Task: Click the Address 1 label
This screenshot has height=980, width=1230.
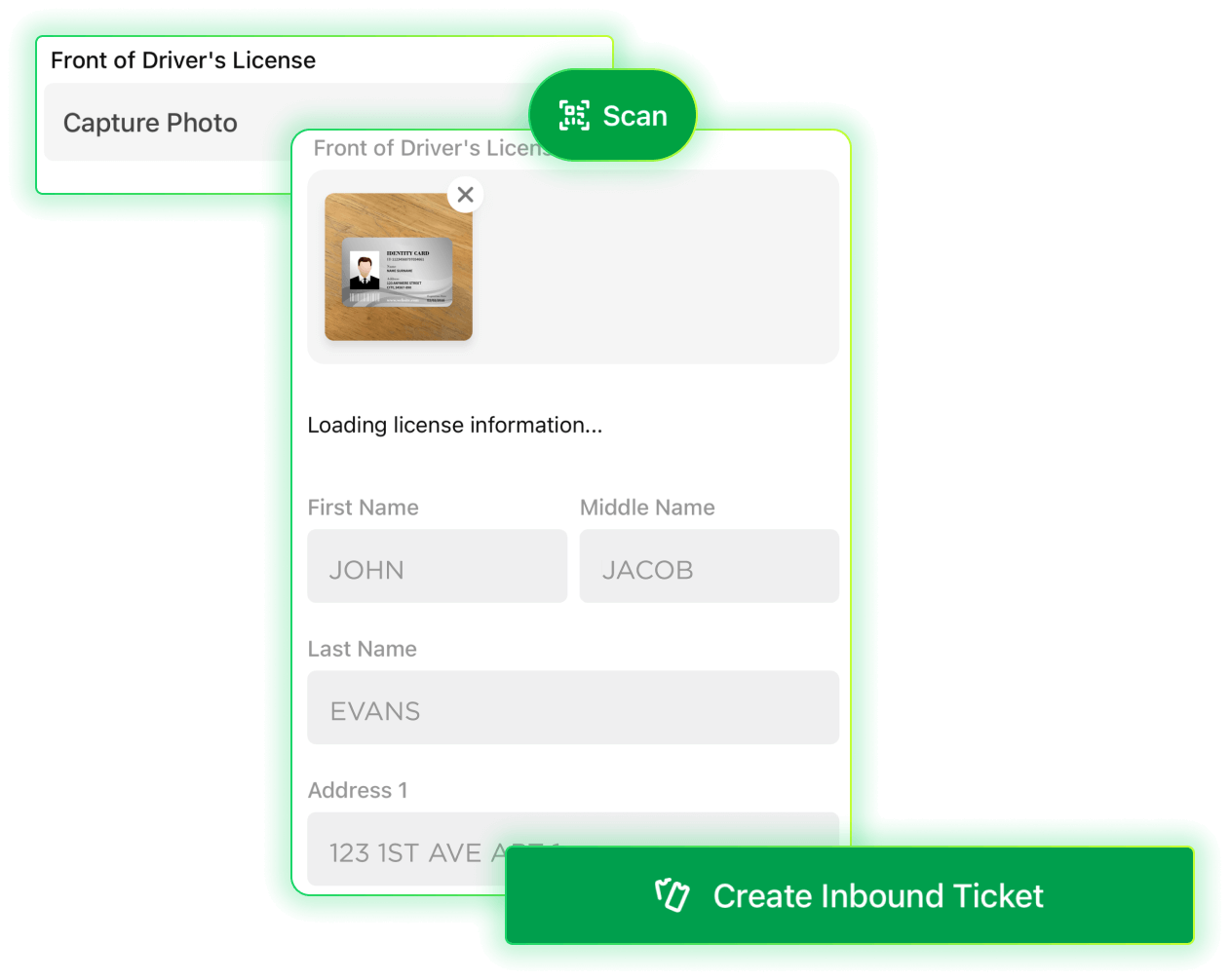Action: coord(358,790)
